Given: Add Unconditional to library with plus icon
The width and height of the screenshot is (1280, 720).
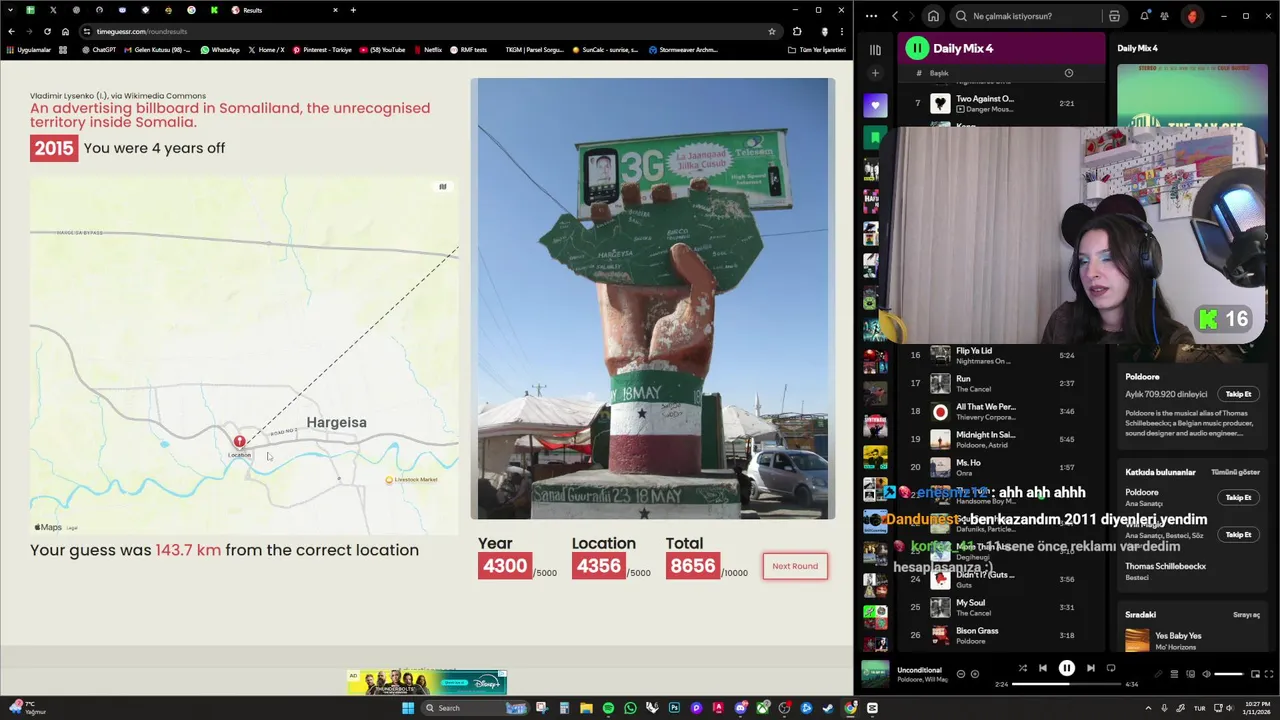Looking at the screenshot, I should (975, 674).
